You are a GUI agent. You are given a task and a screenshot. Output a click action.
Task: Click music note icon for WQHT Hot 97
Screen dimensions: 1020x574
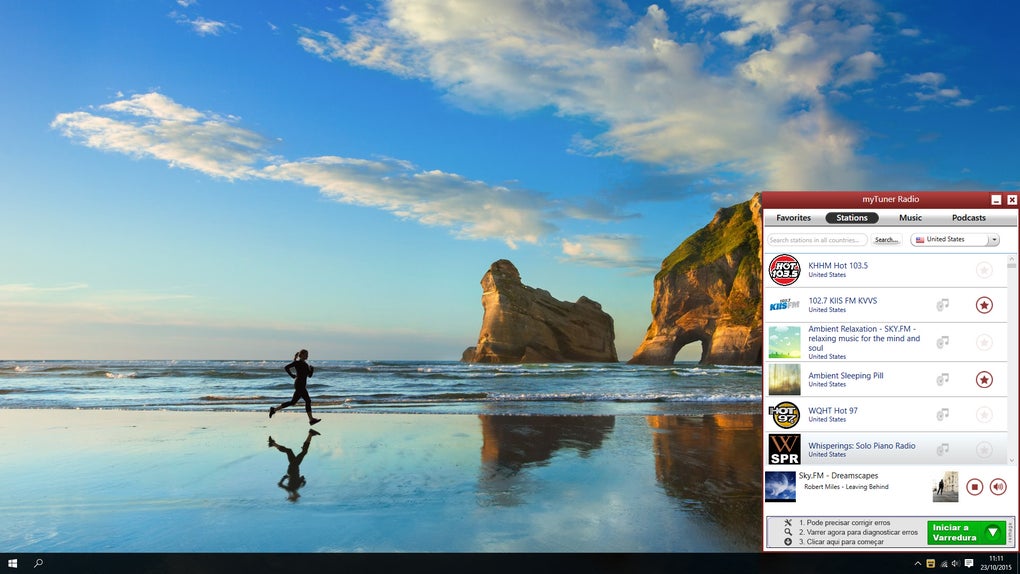[943, 414]
